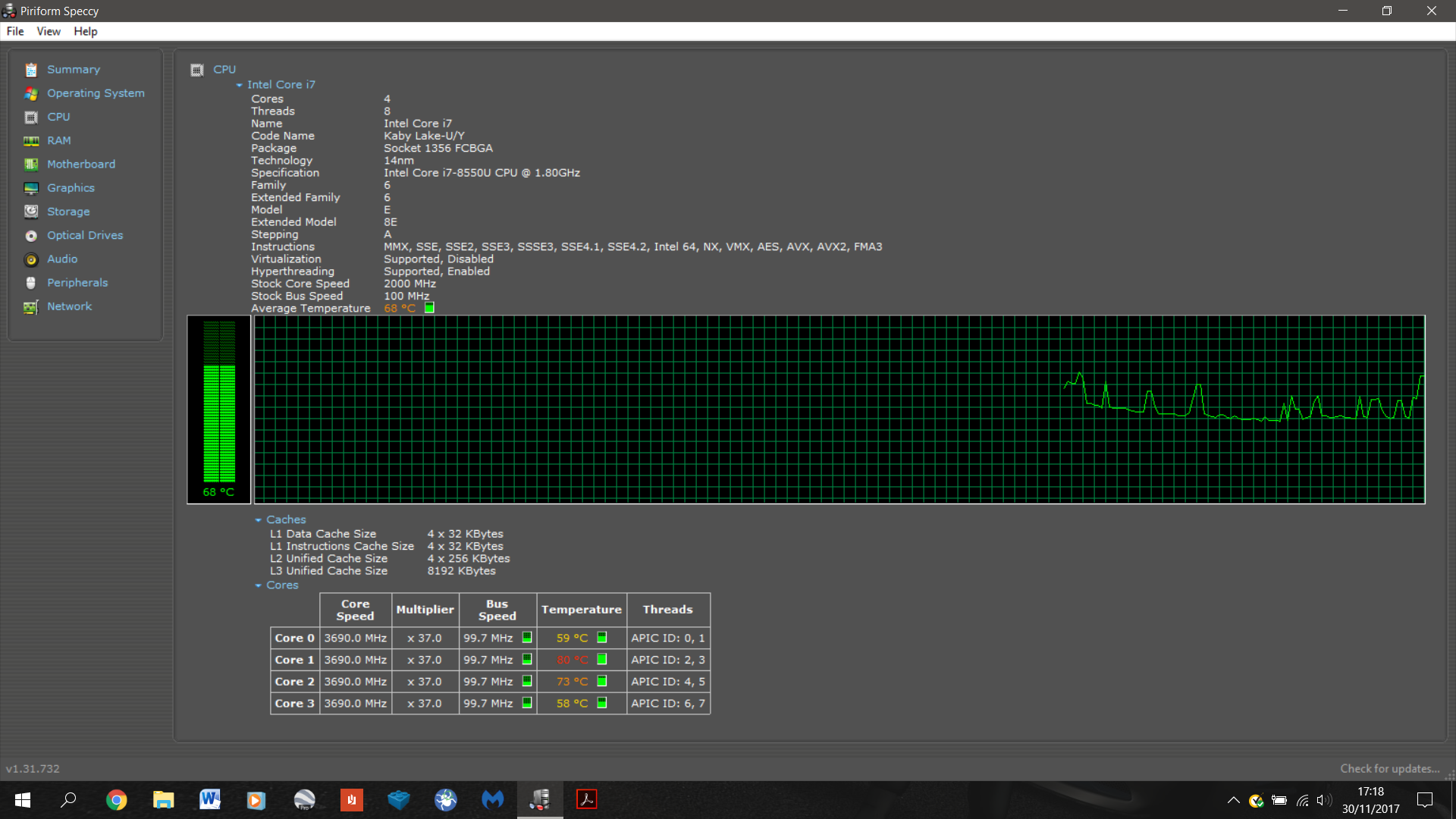Screen dimensions: 1456x819
Task: Launch Microsoft Word from the taskbar
Action: point(210,800)
